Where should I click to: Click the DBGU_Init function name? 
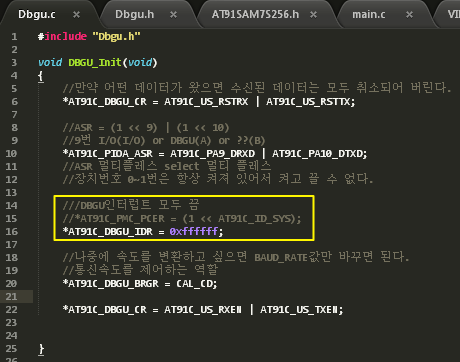[x=95, y=62]
